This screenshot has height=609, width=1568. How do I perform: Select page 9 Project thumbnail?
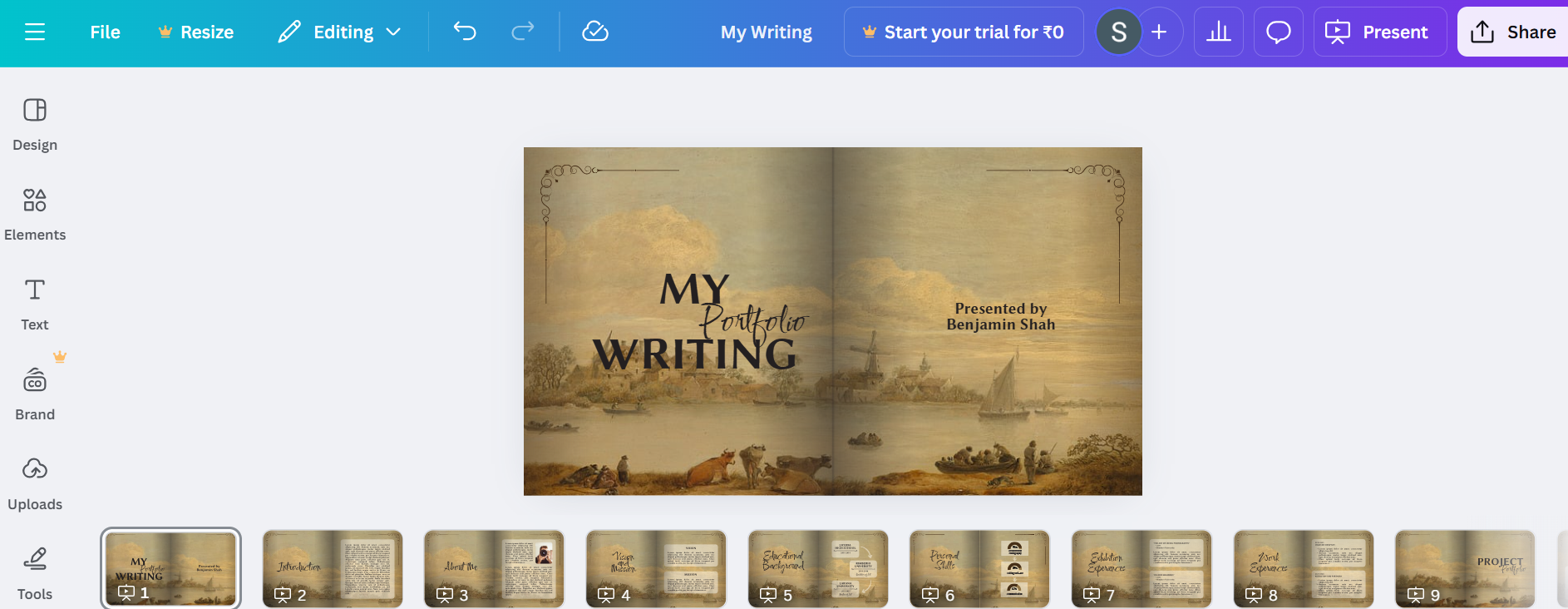pos(1465,568)
